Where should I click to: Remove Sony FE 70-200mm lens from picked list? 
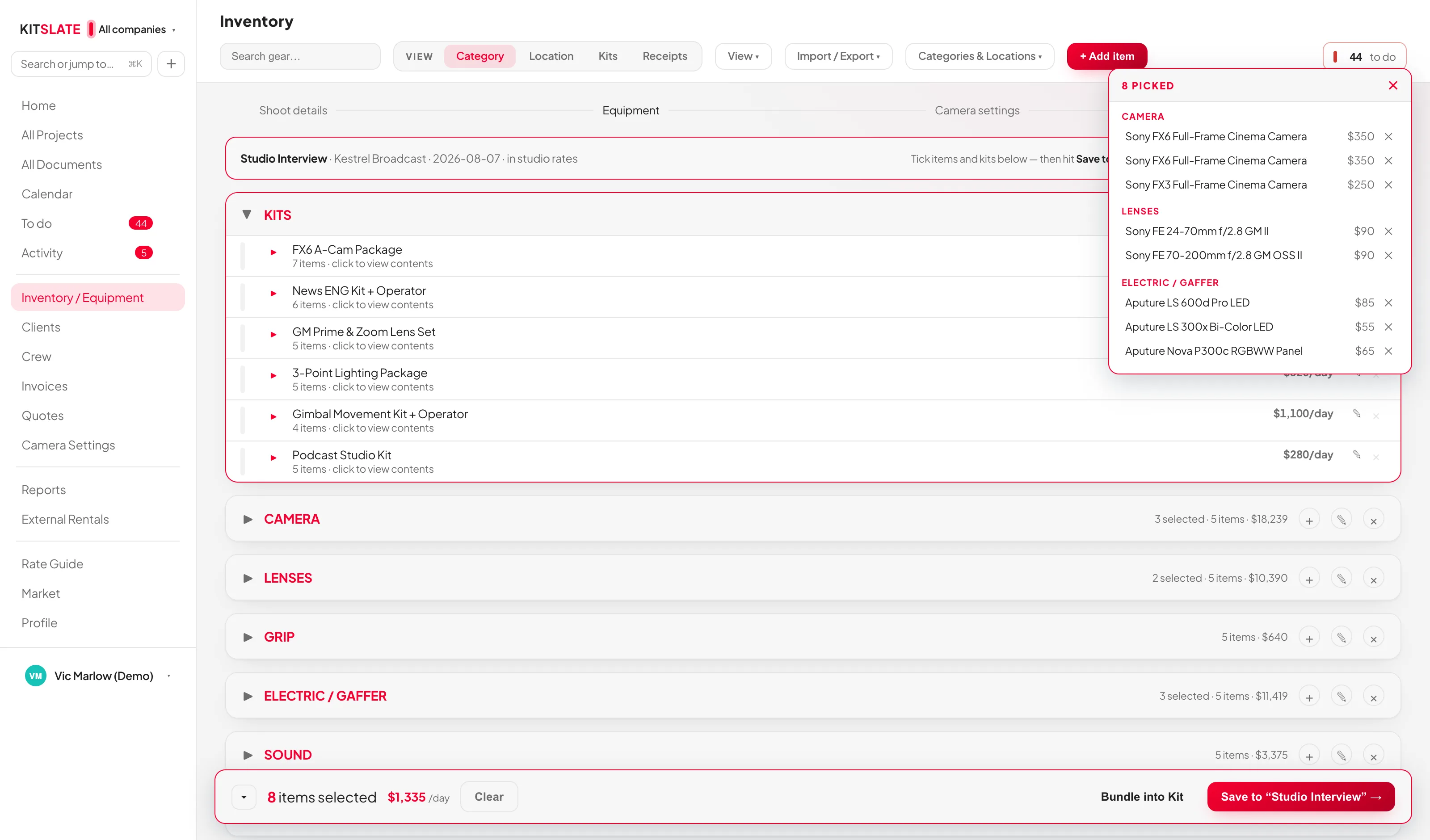click(1388, 256)
